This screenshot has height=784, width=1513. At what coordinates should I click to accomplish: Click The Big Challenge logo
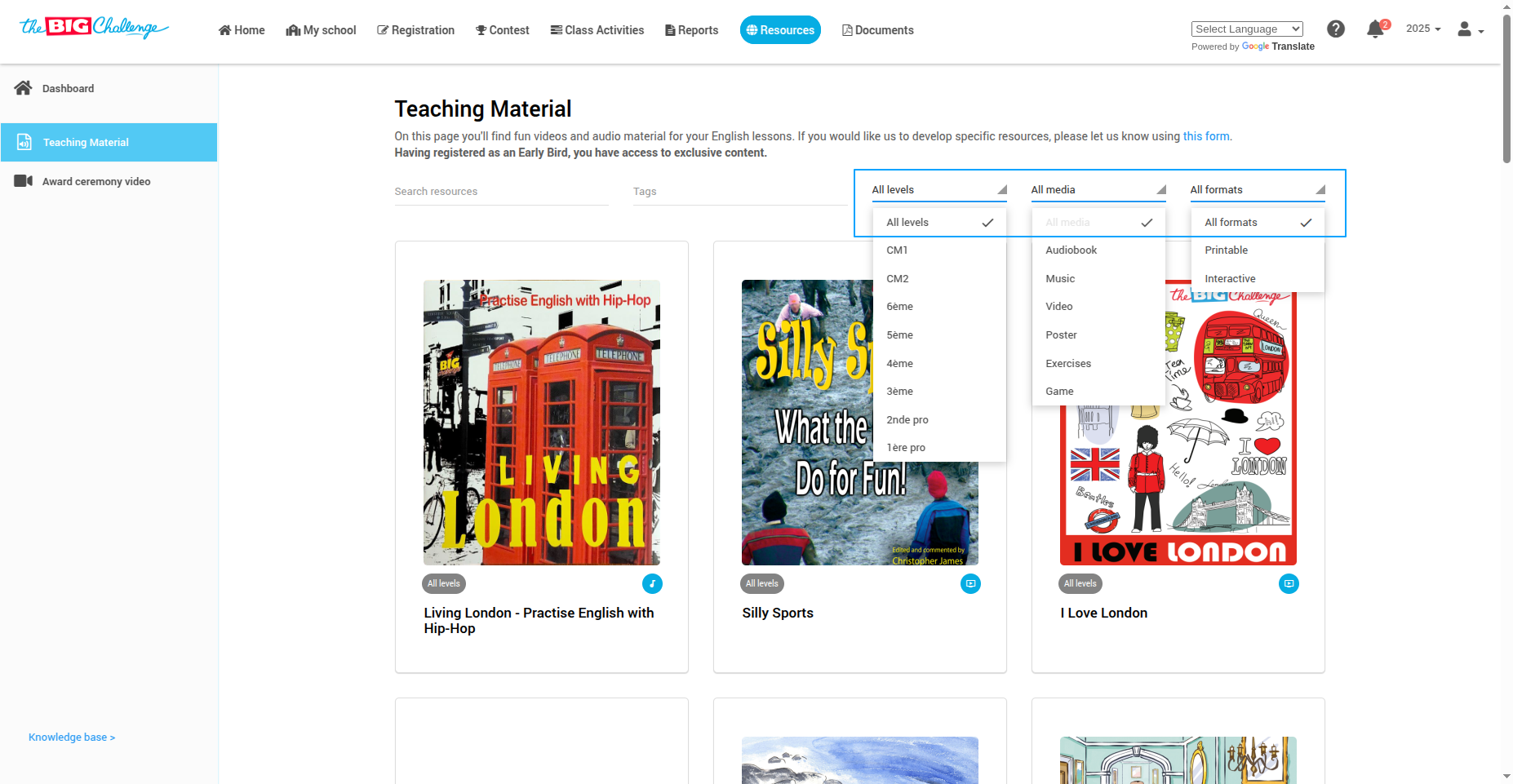(x=94, y=28)
